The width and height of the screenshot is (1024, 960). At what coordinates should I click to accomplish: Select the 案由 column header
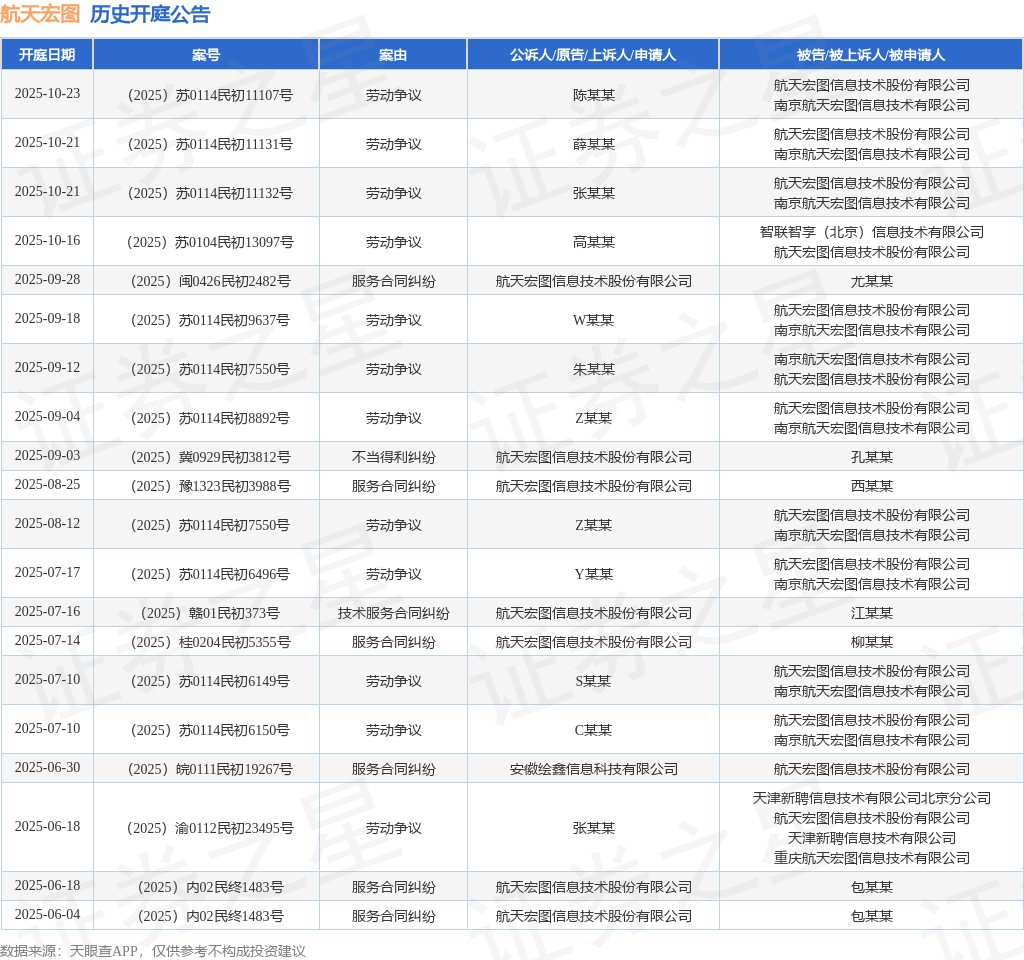(x=393, y=55)
